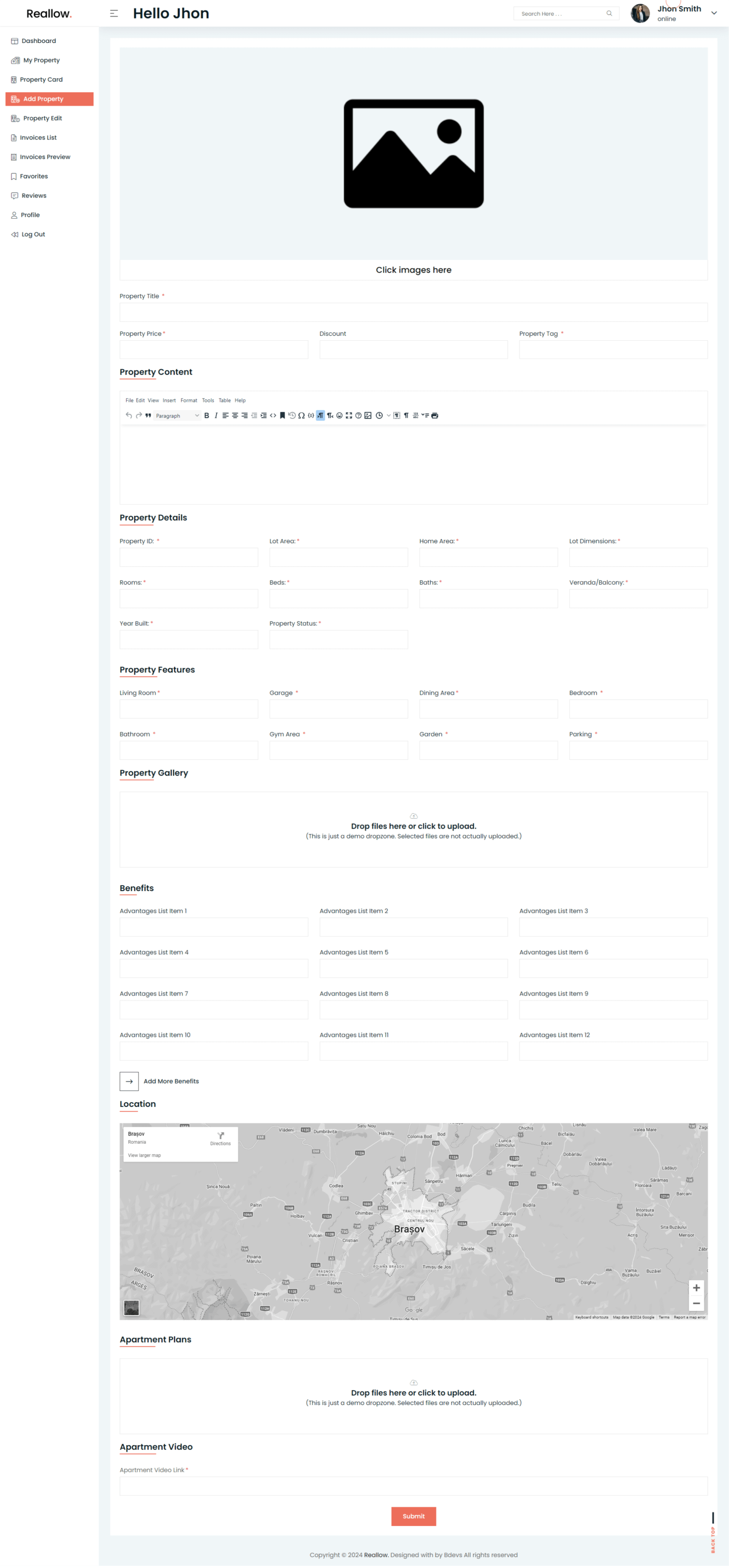Image resolution: width=729 pixels, height=1568 pixels.
Task: Click the Property Title input field
Action: click(x=414, y=312)
